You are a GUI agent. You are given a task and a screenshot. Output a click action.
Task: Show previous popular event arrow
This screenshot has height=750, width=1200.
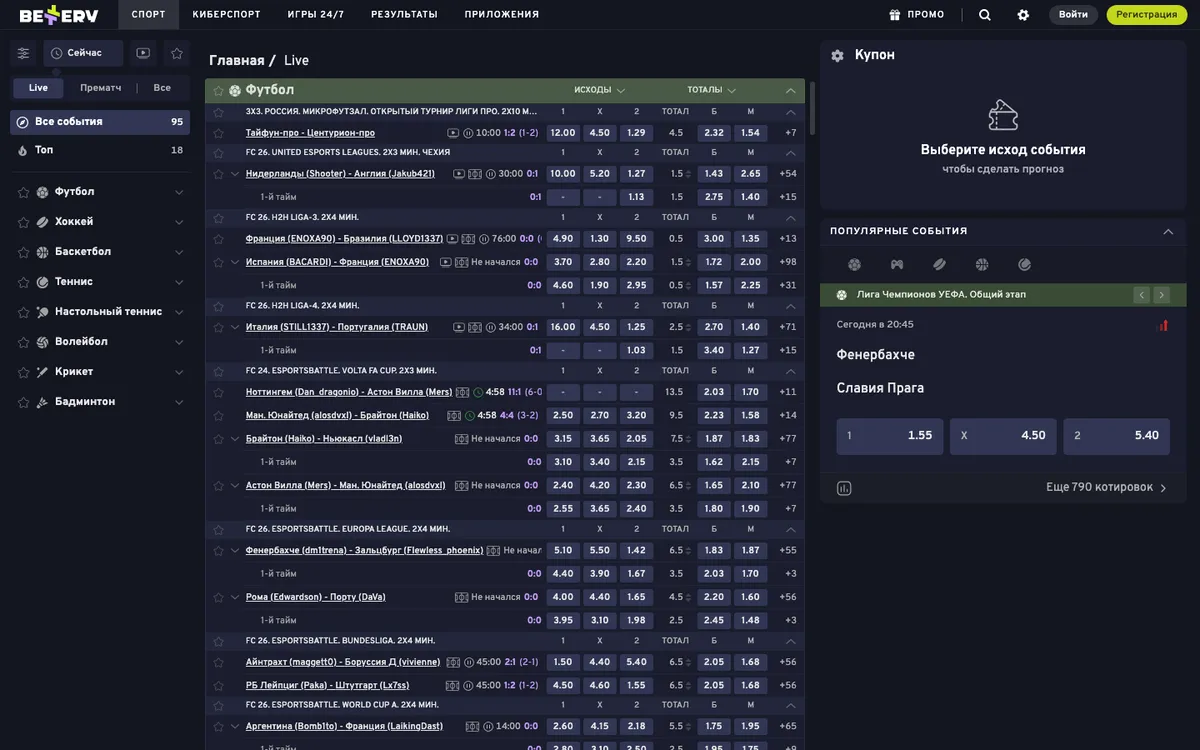tap(1141, 295)
